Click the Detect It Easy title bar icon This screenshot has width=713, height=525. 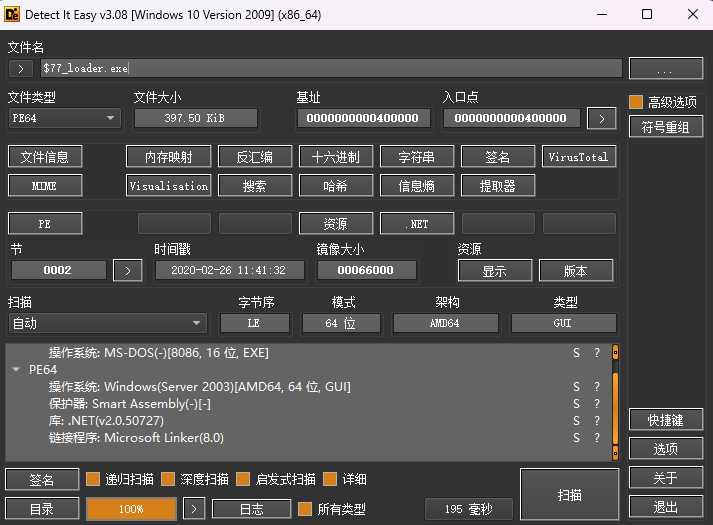14,14
